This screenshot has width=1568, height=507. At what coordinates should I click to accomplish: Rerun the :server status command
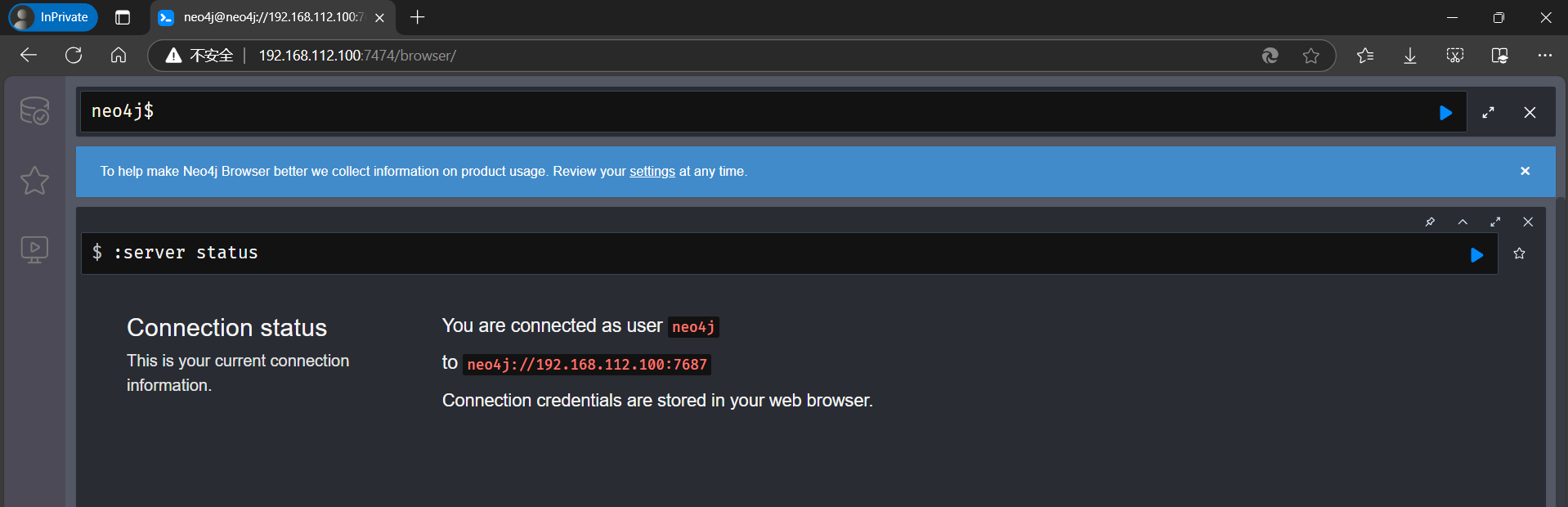click(x=1476, y=255)
